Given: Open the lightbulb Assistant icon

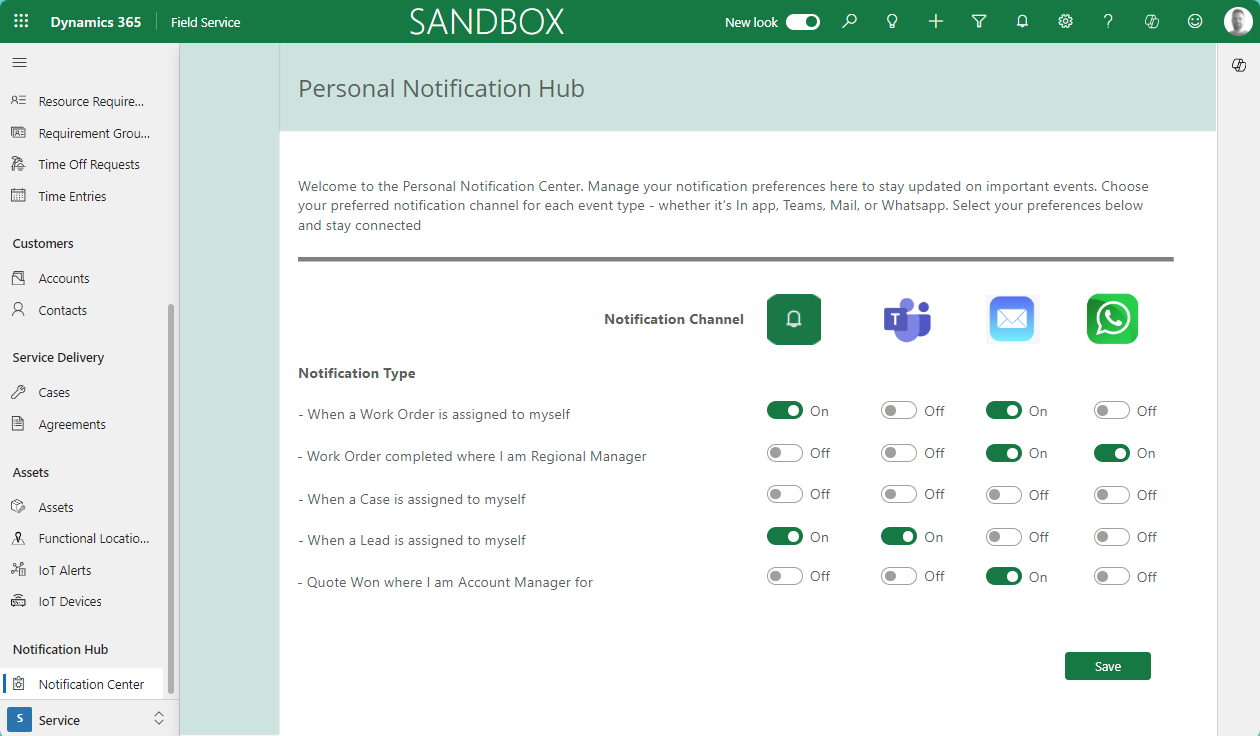Looking at the screenshot, I should [x=893, y=21].
